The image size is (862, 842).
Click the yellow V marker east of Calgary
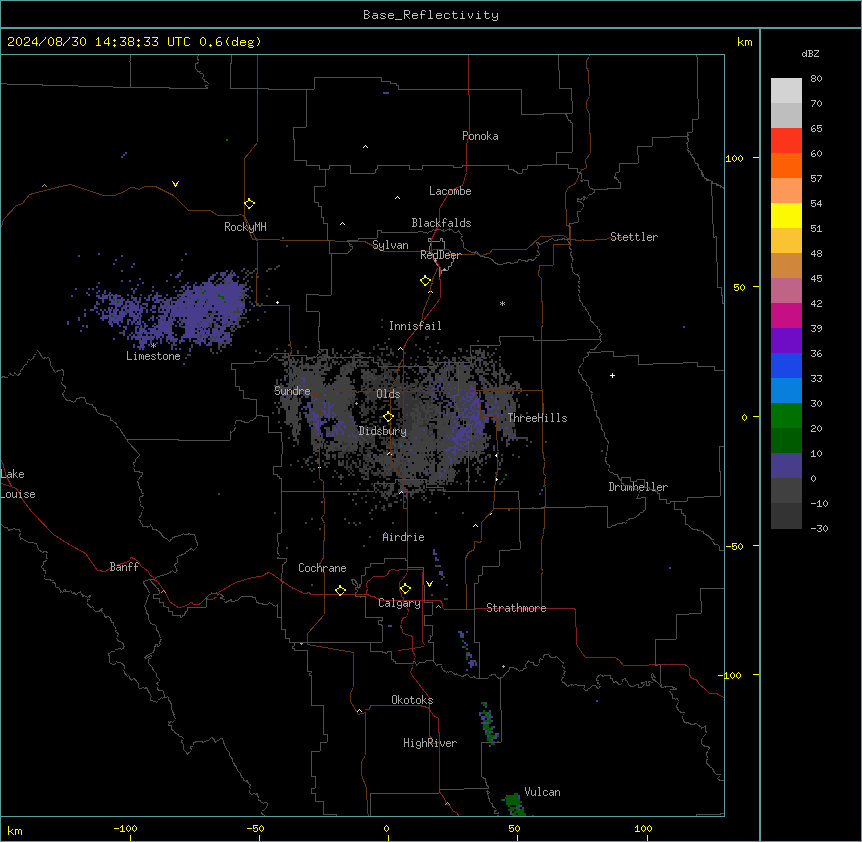429,584
